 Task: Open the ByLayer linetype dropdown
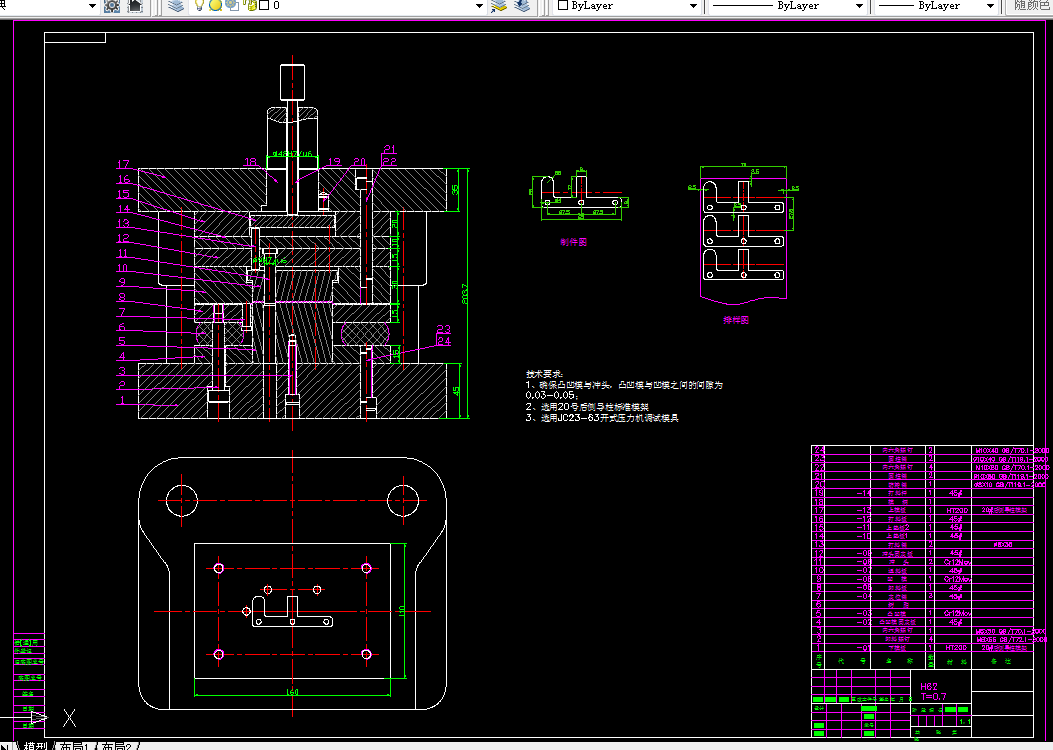tap(859, 6)
